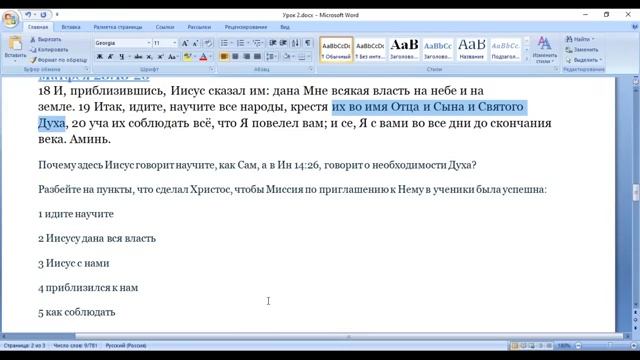Apply red font color
The height and width of the screenshot is (360, 640).
point(203,57)
